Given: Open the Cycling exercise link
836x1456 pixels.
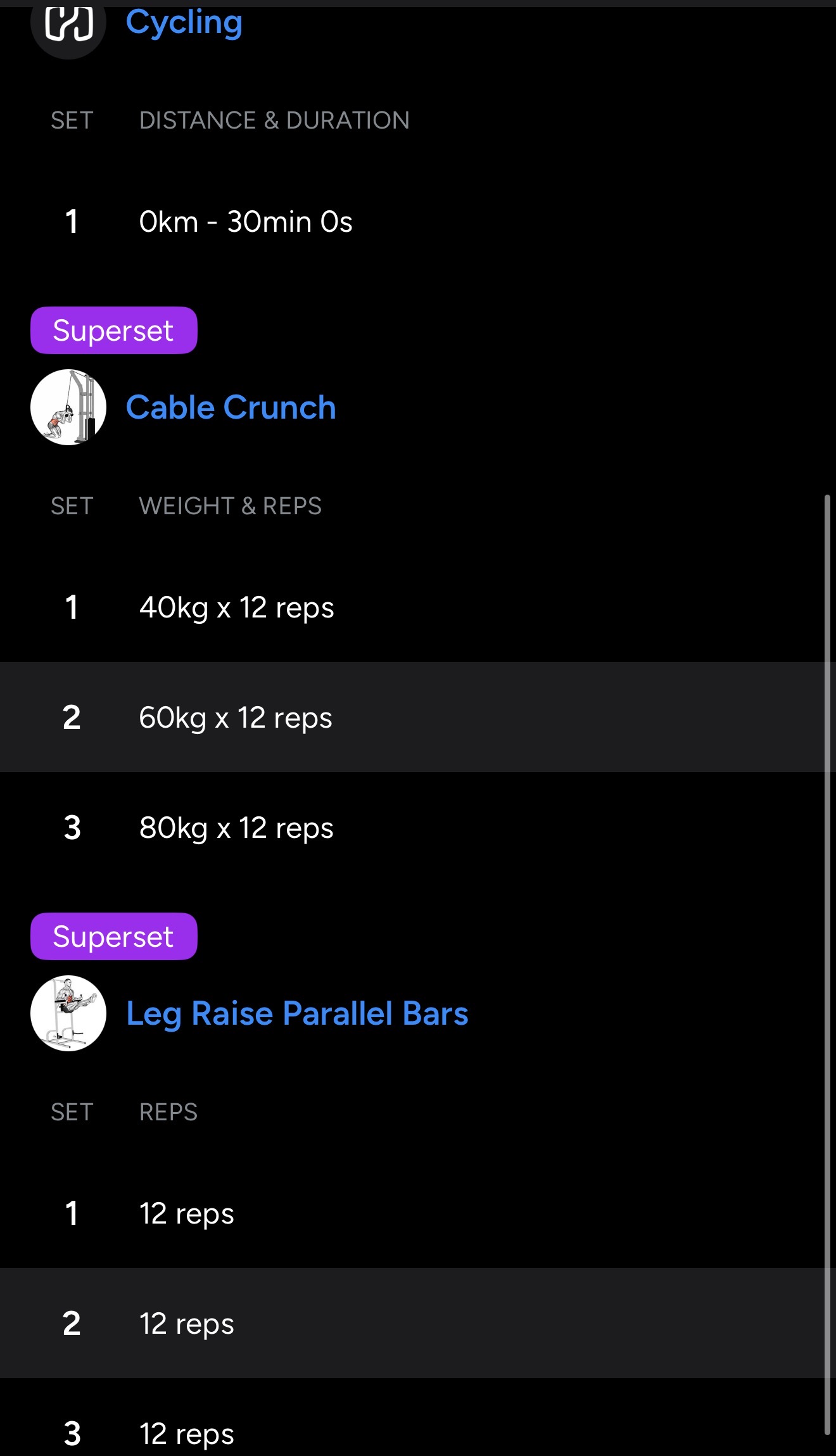Looking at the screenshot, I should (x=184, y=23).
